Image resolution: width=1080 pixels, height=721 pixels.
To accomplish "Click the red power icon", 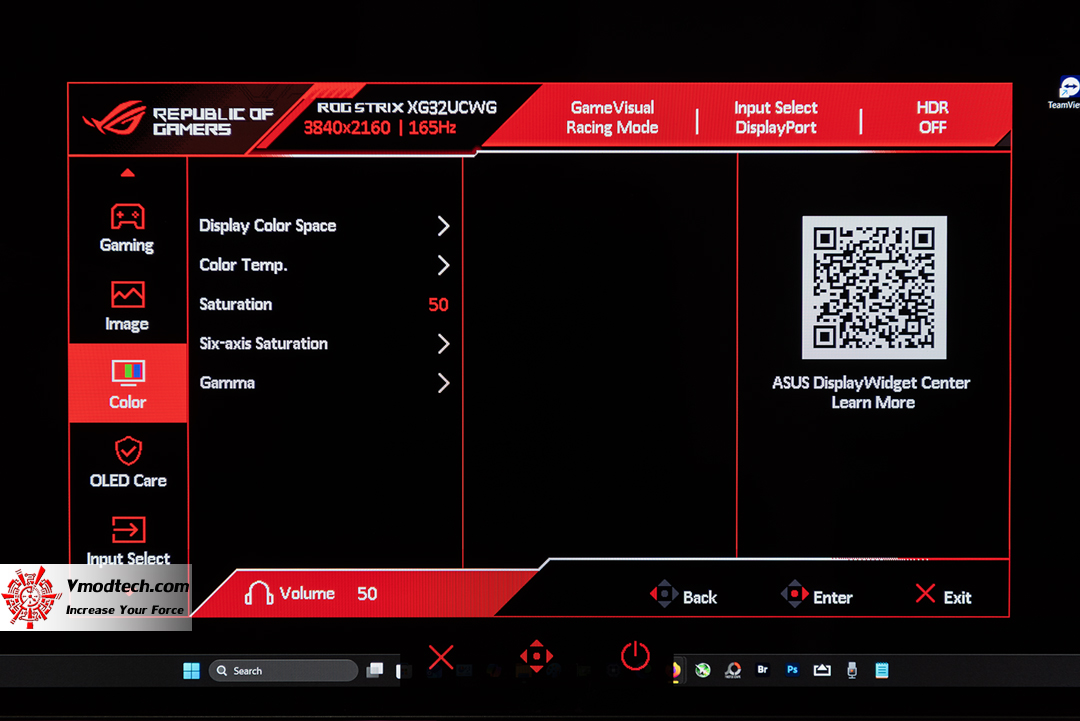I will click(635, 656).
